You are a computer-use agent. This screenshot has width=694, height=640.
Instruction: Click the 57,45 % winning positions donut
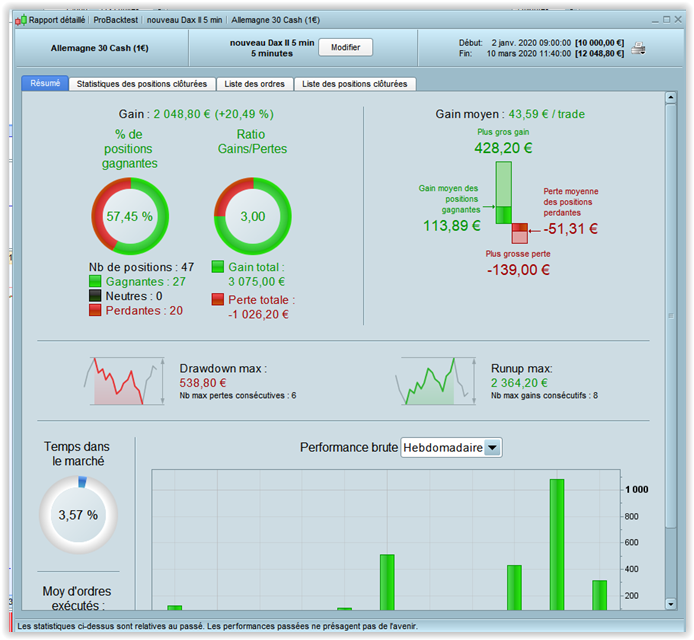click(130, 216)
